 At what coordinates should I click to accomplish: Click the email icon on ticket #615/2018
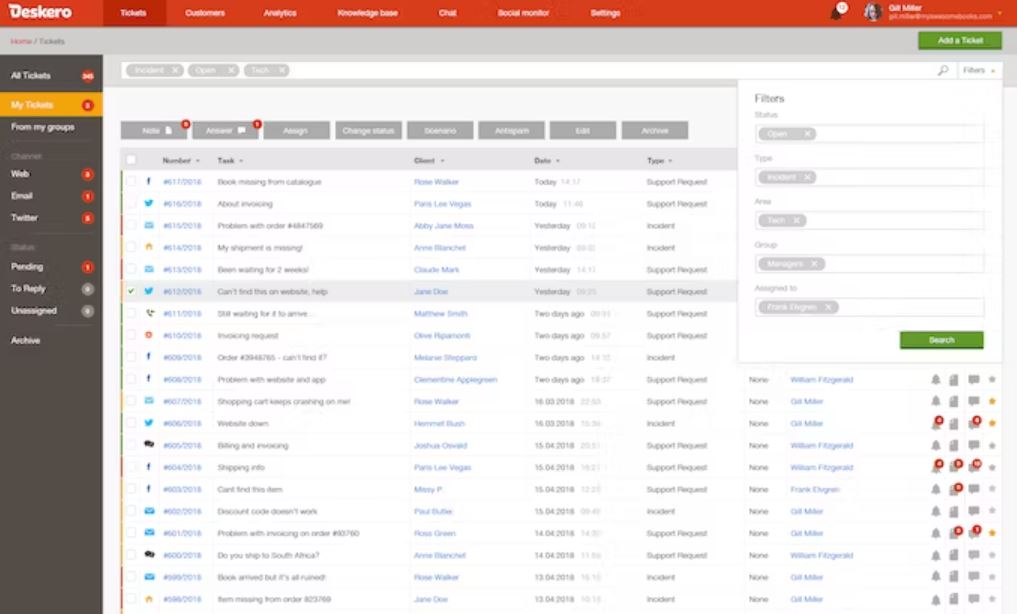point(149,226)
